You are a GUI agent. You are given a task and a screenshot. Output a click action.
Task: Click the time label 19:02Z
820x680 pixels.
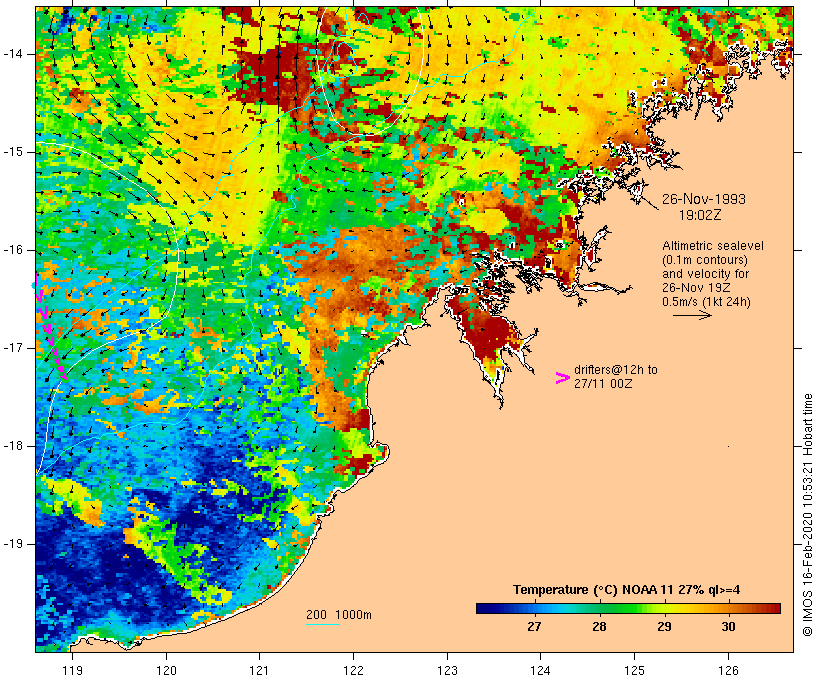click(x=700, y=215)
